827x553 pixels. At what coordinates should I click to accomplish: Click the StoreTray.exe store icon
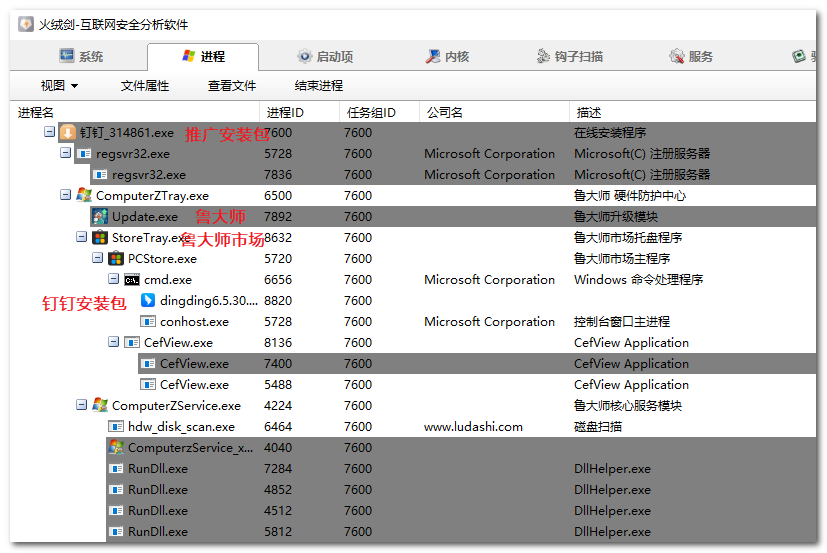(x=100, y=237)
